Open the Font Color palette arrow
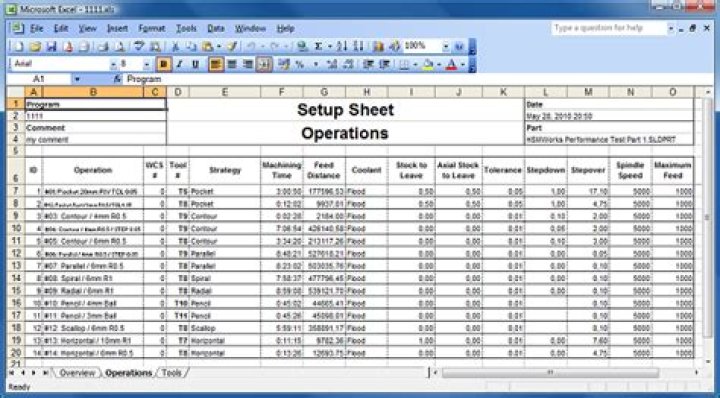Screen dimensions: 720x398 pos(462,64)
